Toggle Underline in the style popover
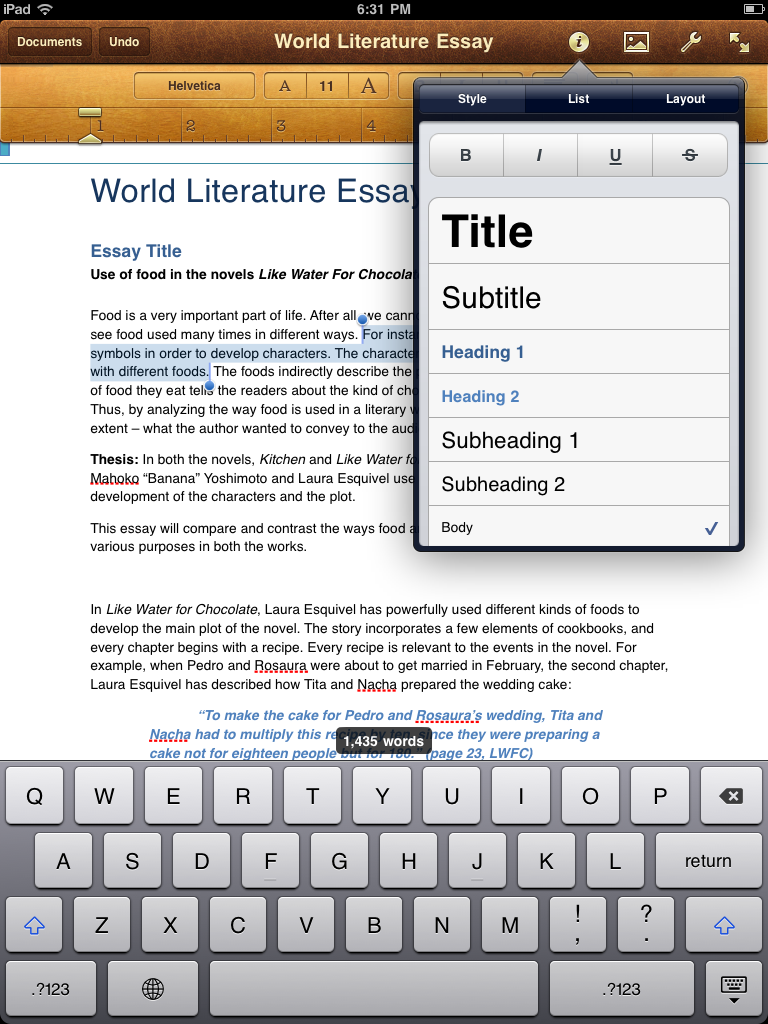Screen dimensions: 768x1024 pyautogui.click(x=615, y=155)
